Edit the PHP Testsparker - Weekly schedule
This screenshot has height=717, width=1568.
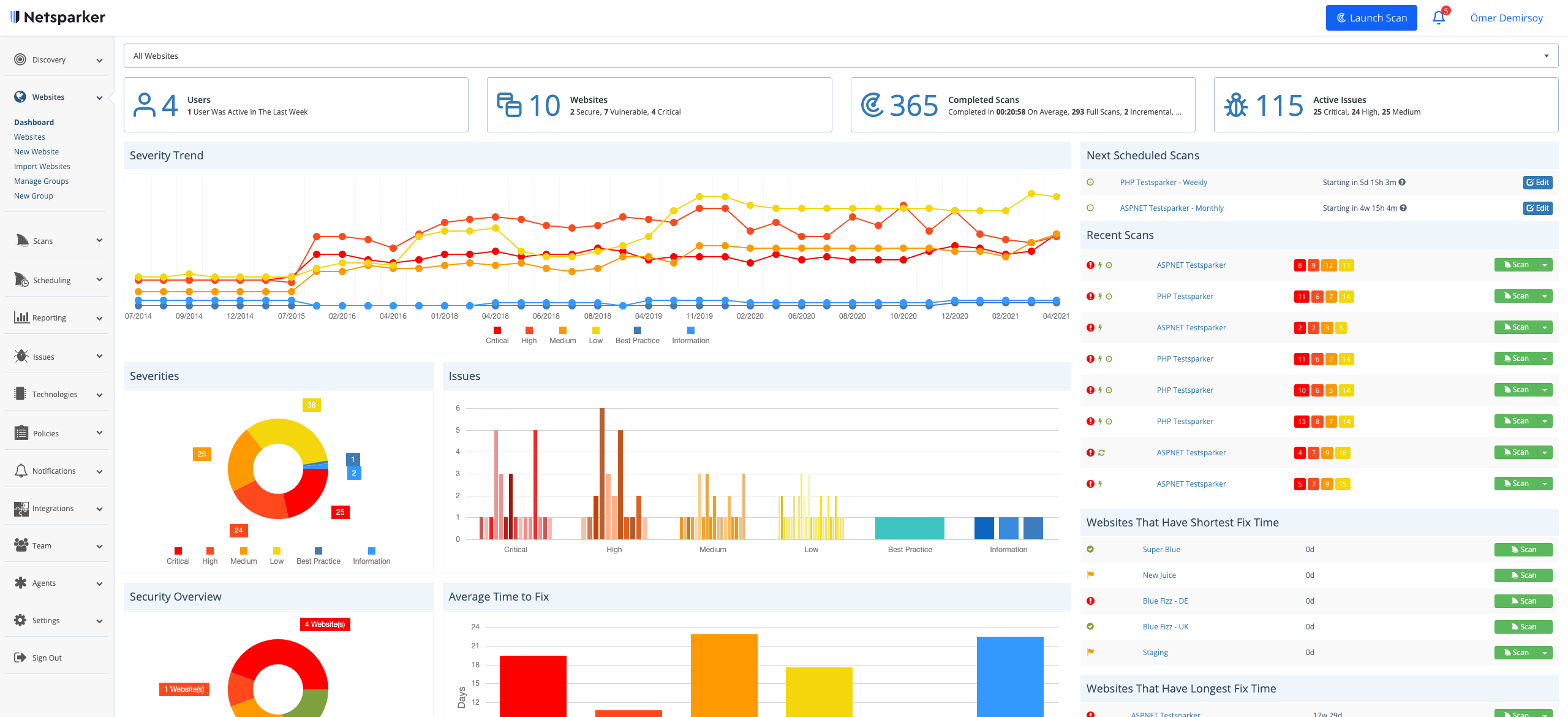coord(1537,183)
